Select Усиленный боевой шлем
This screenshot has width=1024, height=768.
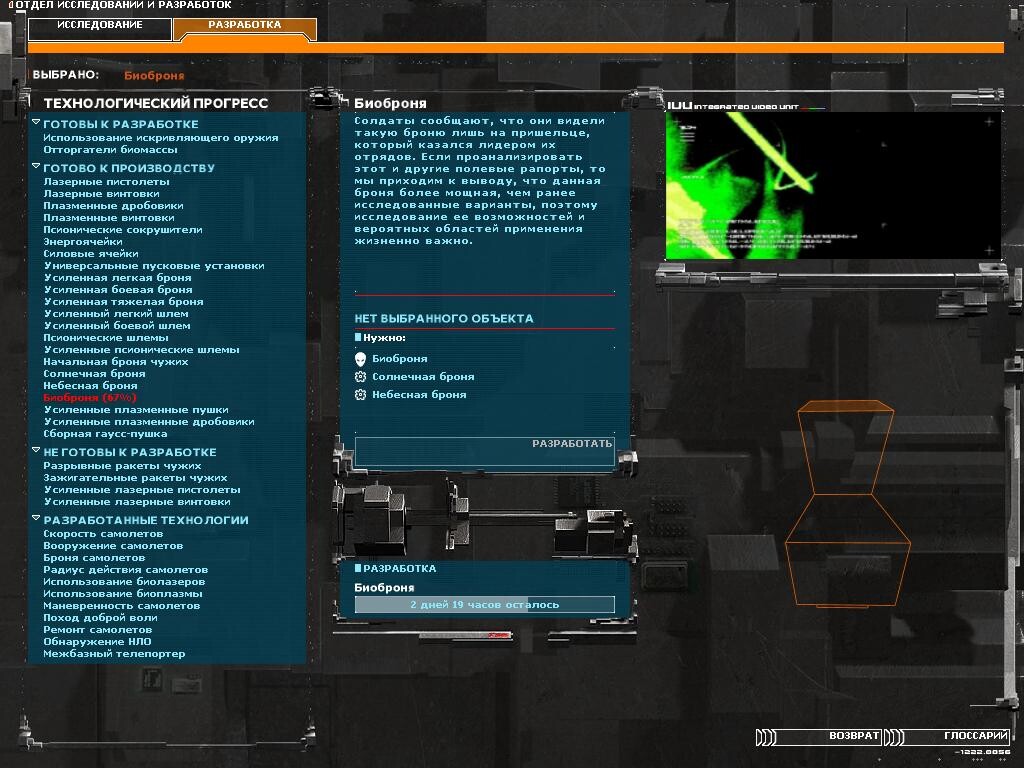pos(117,326)
